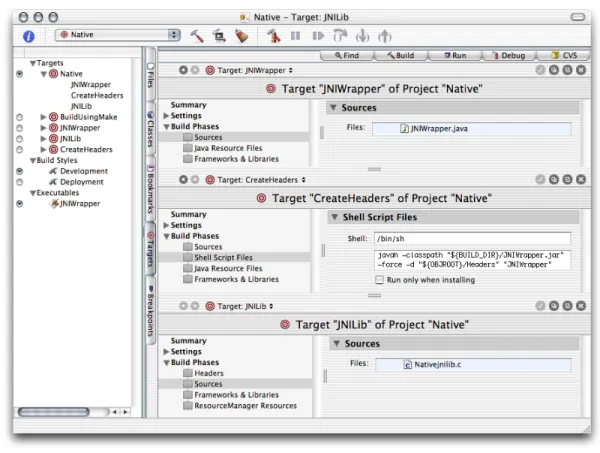This screenshot has height=453, width=600.
Task: Select the Deployment build style radio
Action: click(x=20, y=182)
